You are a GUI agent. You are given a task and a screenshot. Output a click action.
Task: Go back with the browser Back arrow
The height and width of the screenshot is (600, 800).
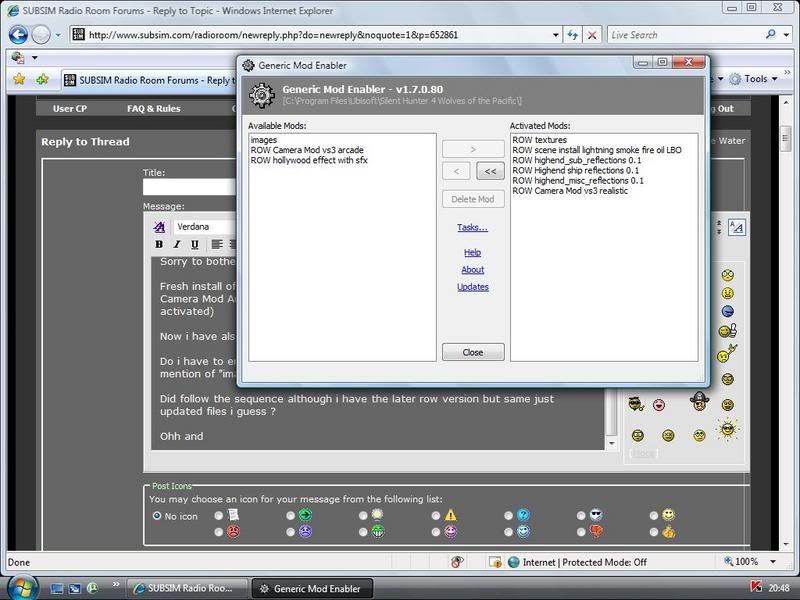[x=18, y=35]
